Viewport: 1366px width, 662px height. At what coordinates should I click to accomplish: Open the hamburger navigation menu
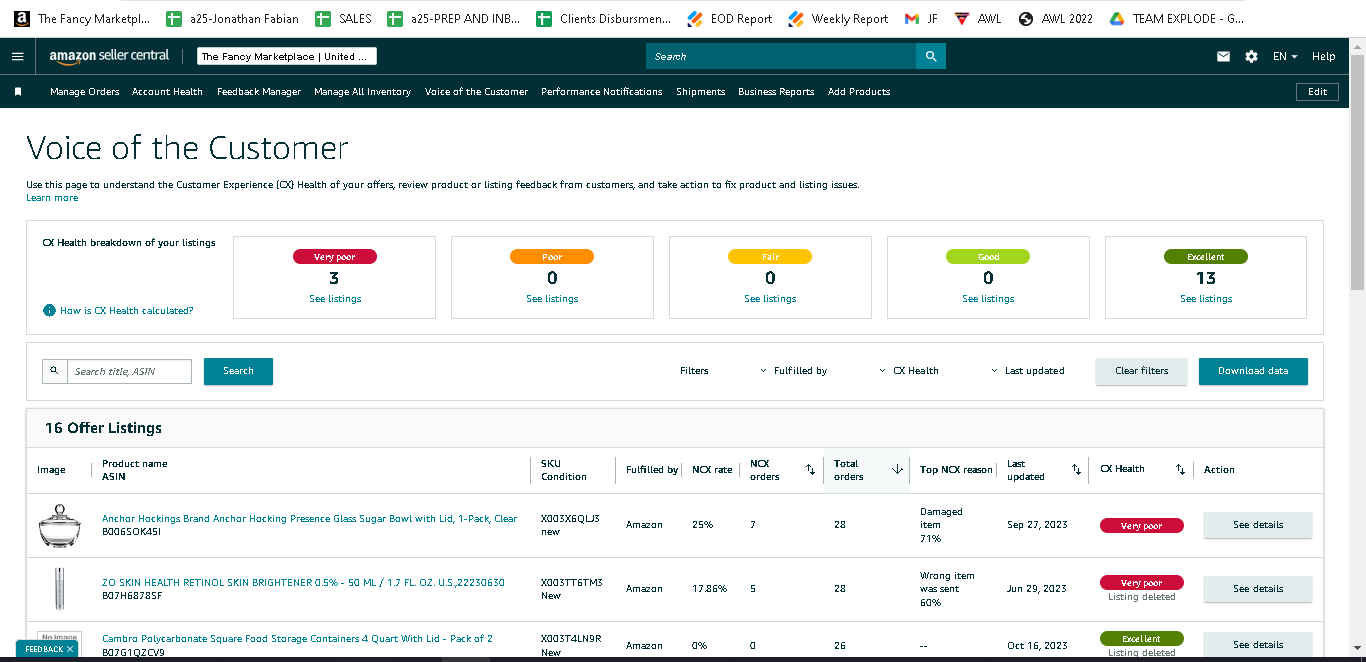[17, 56]
